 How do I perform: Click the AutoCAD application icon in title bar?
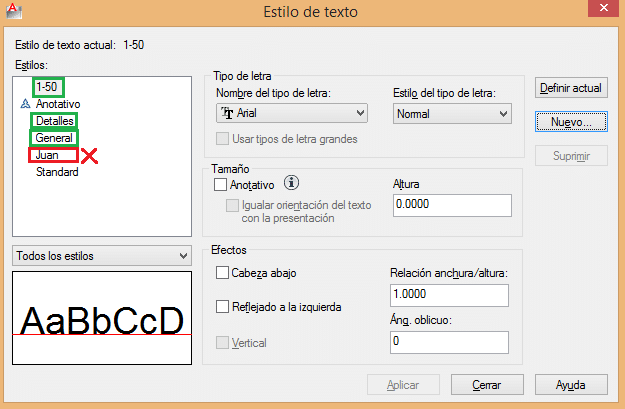[x=14, y=11]
